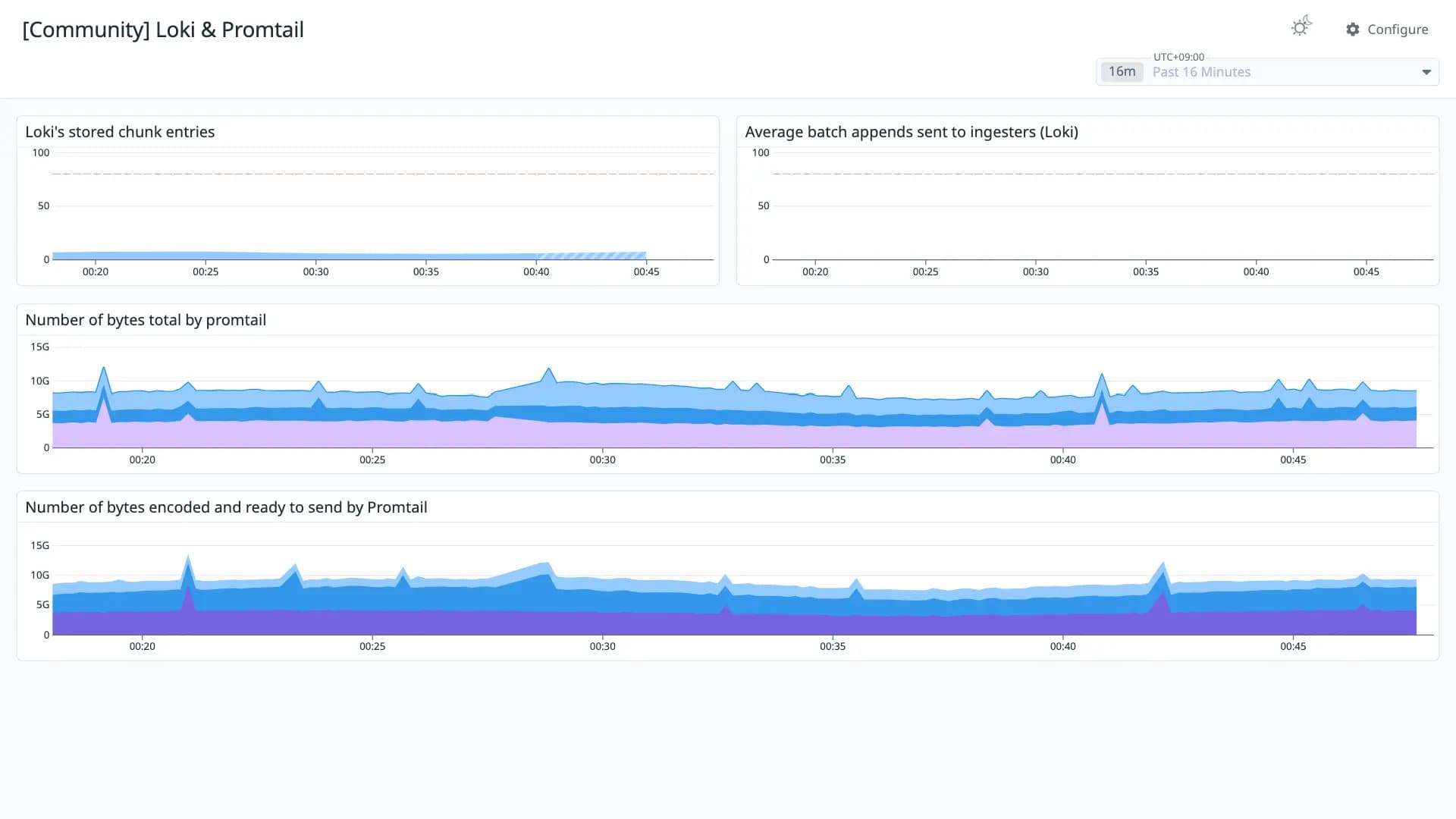Select the "Number of bytes total by promtail" title
Screen dimensions: 1456x819
tap(146, 320)
